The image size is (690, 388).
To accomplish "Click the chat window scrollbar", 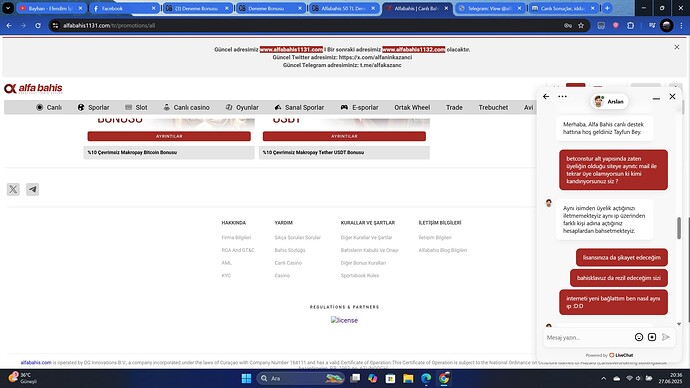I will (x=679, y=228).
